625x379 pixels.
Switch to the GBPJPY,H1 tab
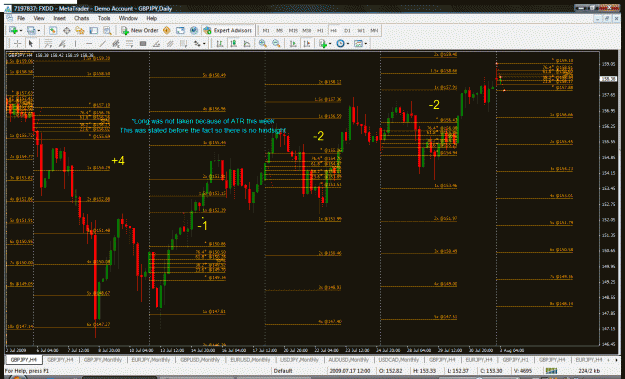pos(515,360)
